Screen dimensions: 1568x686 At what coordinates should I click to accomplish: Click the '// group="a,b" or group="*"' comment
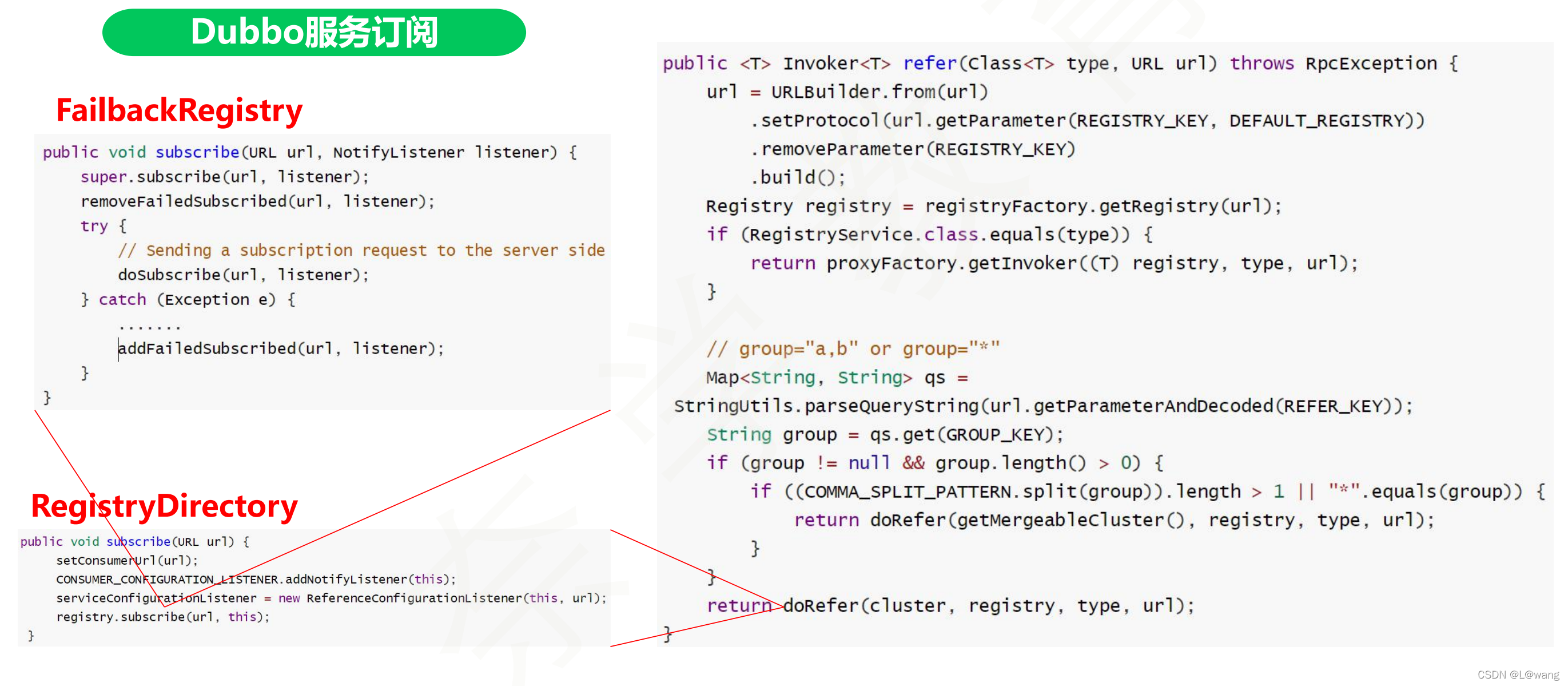[x=853, y=348]
